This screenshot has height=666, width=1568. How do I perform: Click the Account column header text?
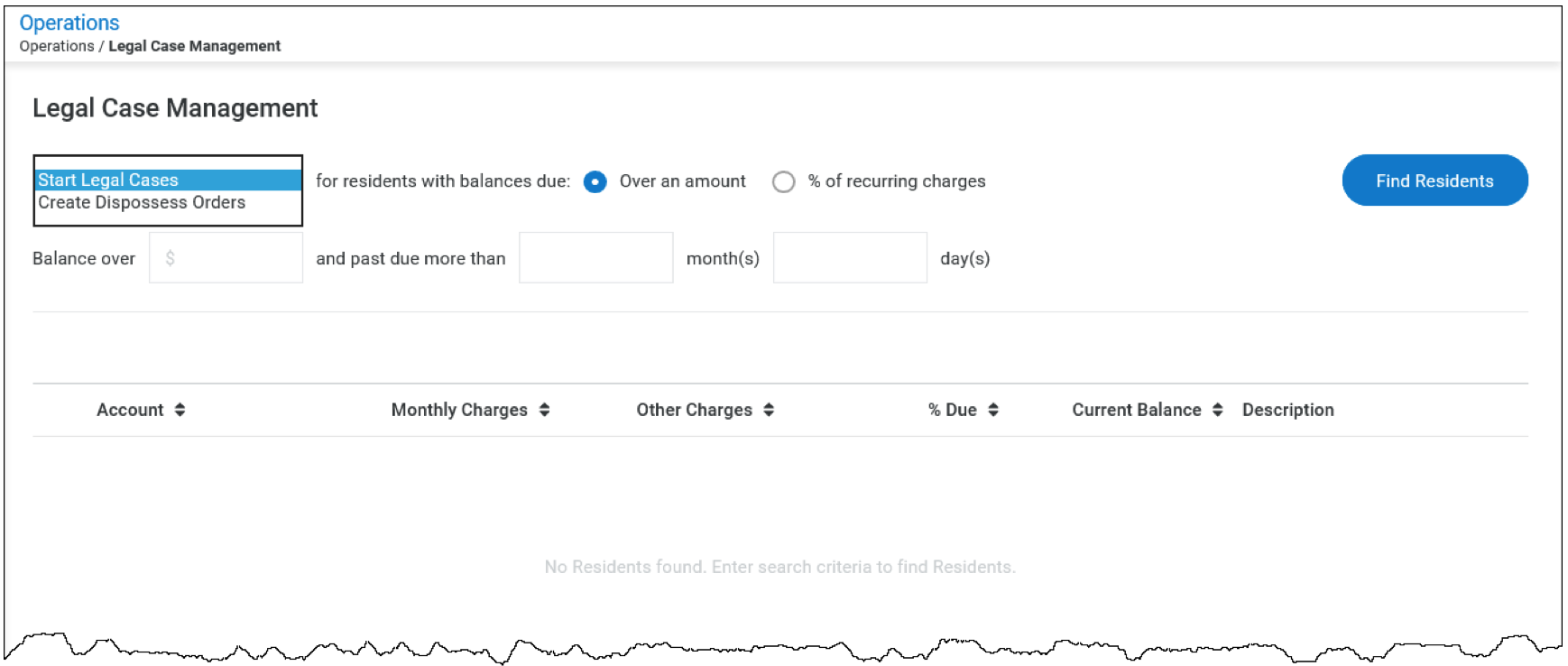pyautogui.click(x=130, y=410)
